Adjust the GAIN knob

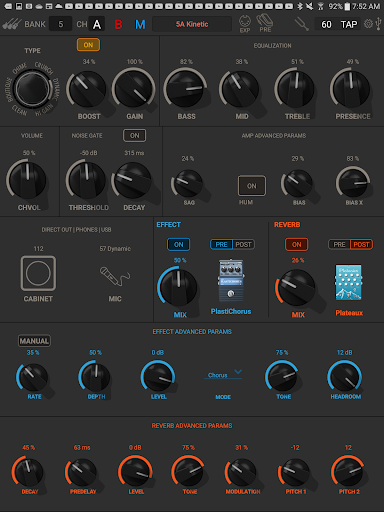[133, 89]
